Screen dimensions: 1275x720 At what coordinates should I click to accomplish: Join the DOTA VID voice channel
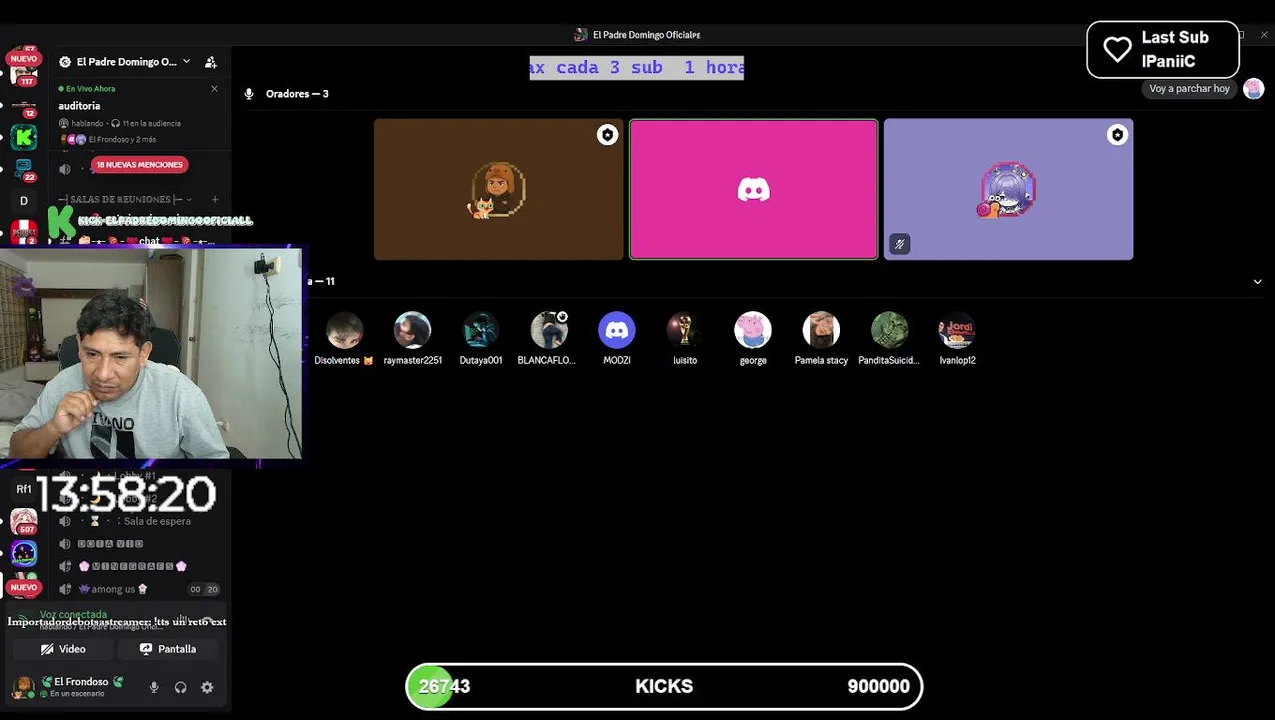(140, 544)
